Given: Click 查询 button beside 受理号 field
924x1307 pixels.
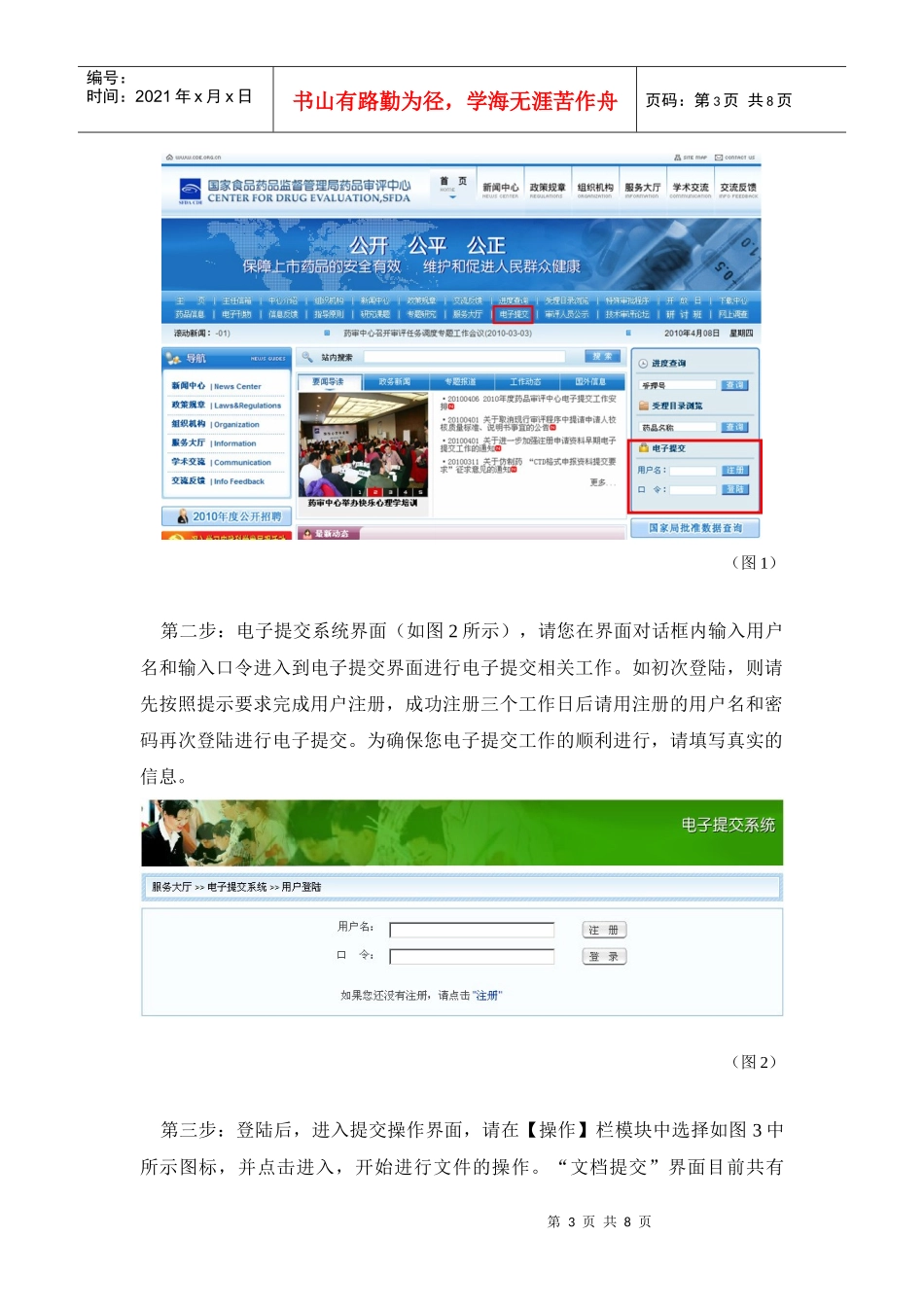Looking at the screenshot, I should pyautogui.click(x=735, y=385).
